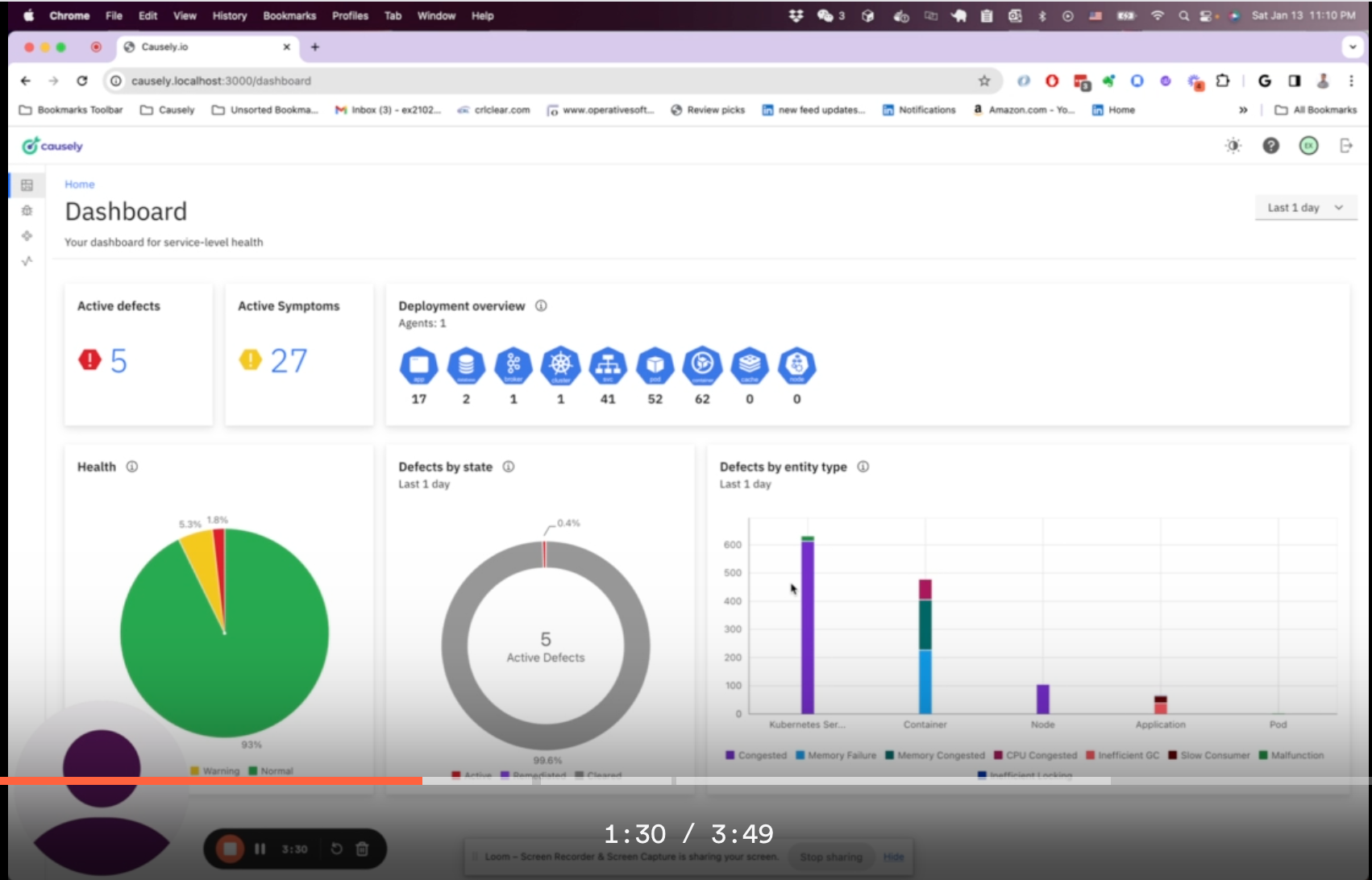Toggle Congested series in chart legend

click(756, 755)
